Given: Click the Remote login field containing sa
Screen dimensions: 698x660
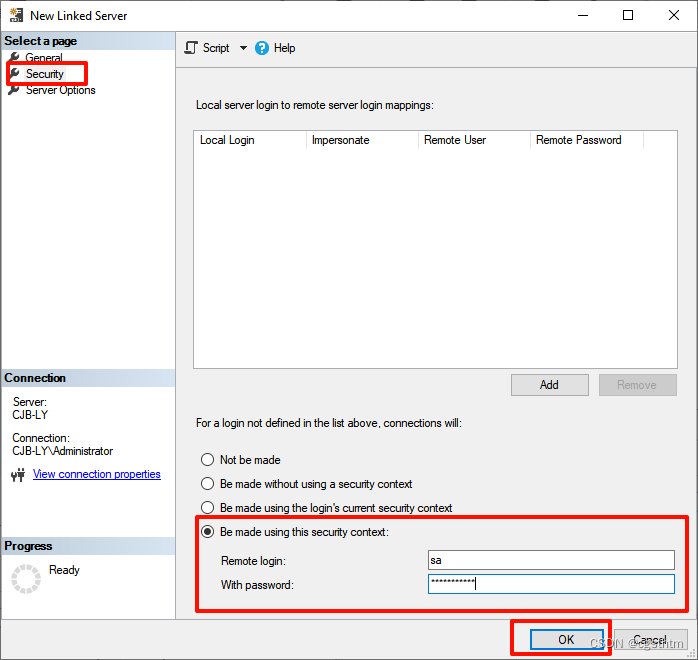Looking at the screenshot, I should tap(551, 560).
